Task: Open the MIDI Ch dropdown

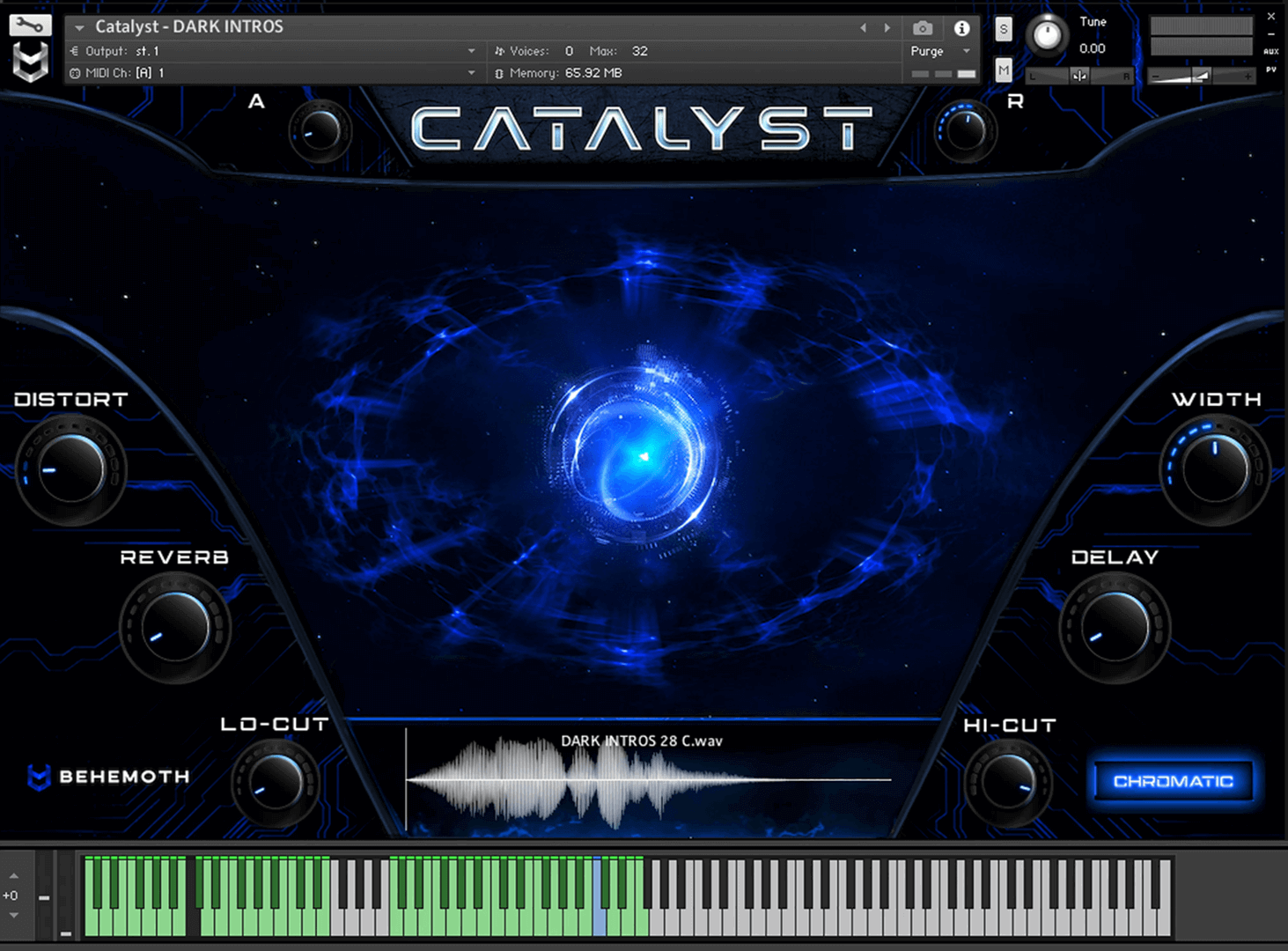Action: 273,73
